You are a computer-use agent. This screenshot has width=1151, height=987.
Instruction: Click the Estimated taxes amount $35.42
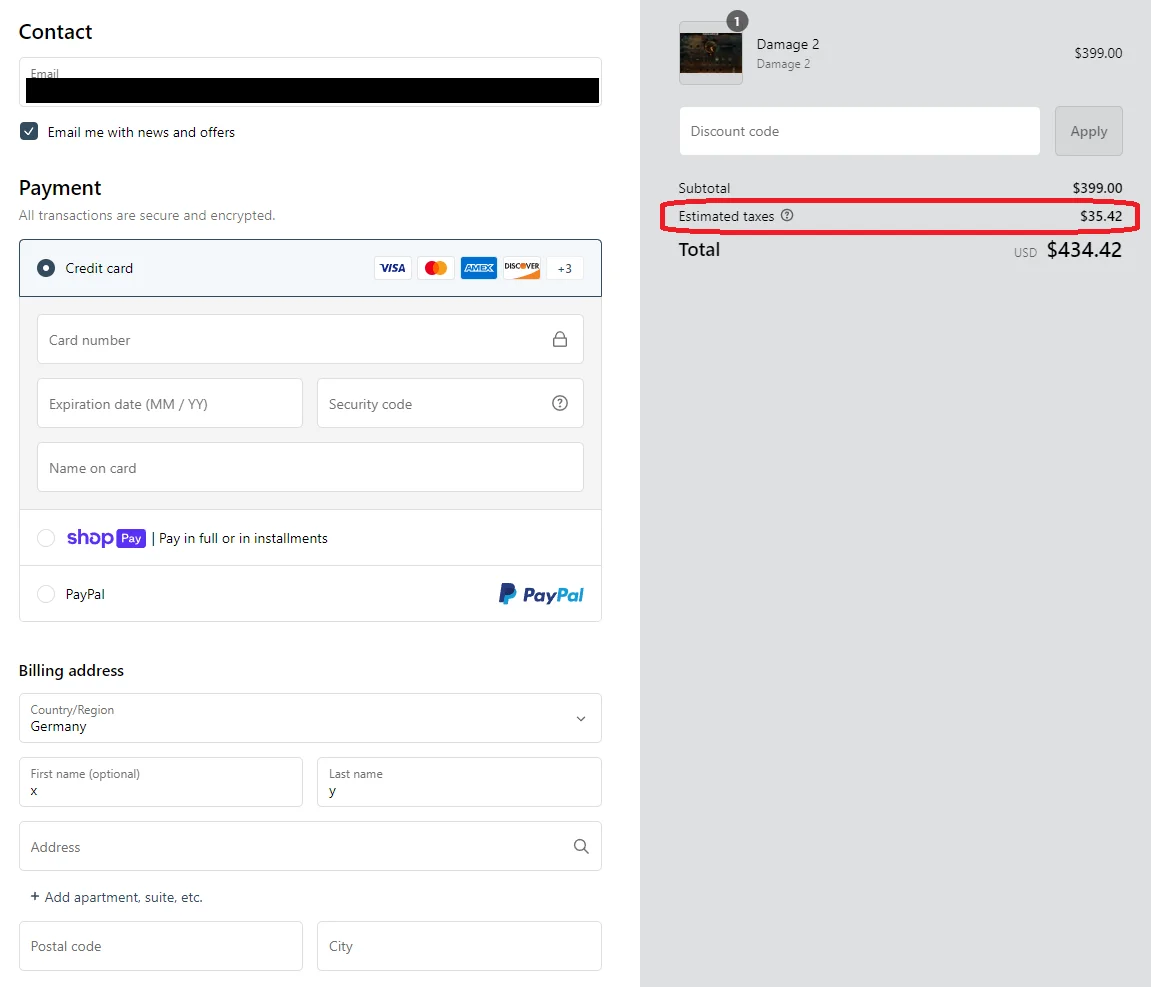point(1101,216)
